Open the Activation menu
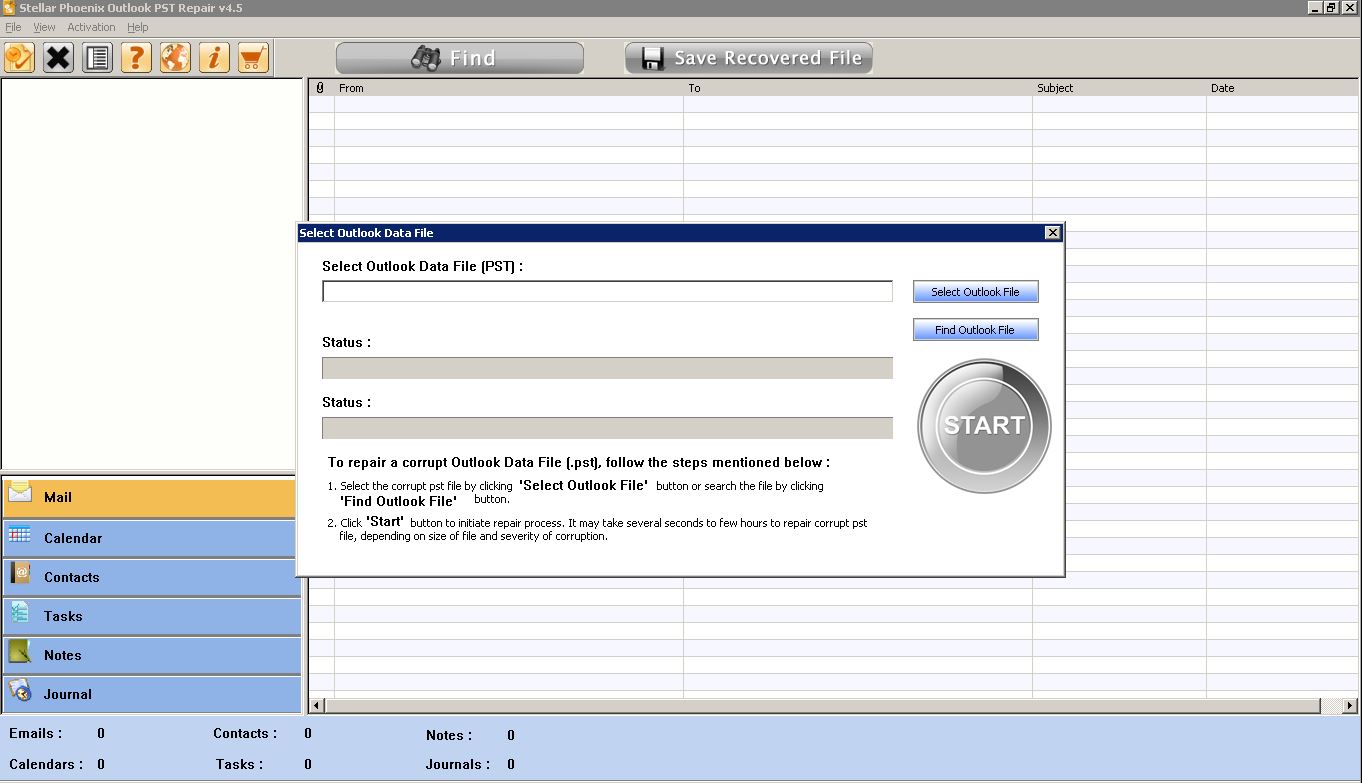The height and width of the screenshot is (783, 1362). point(91,27)
